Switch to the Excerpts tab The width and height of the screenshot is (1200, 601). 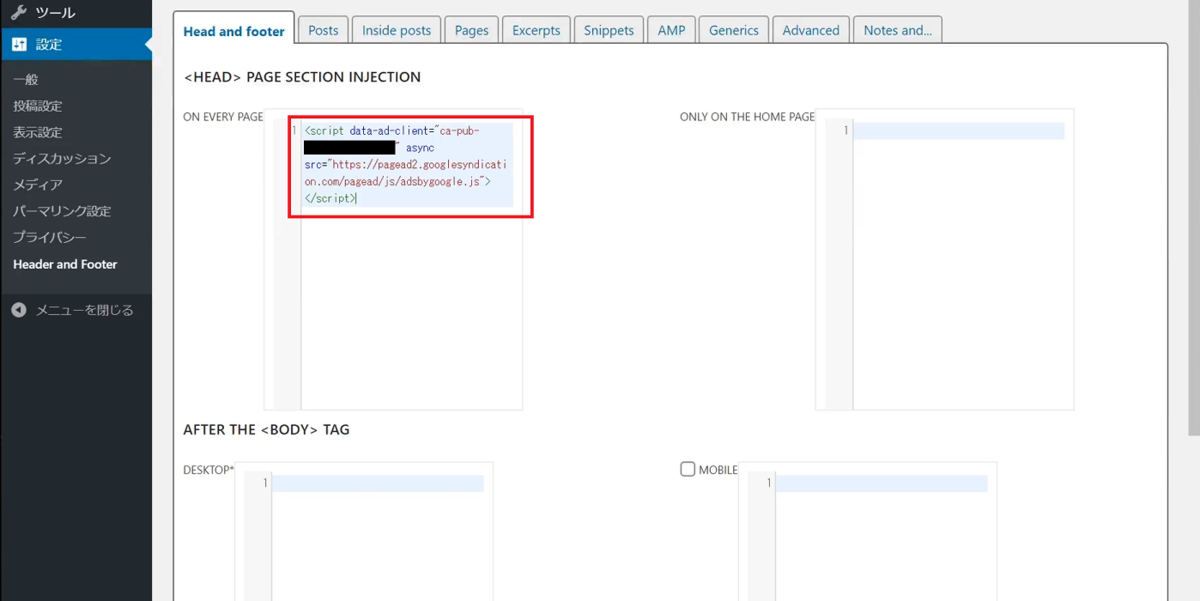tap(536, 30)
